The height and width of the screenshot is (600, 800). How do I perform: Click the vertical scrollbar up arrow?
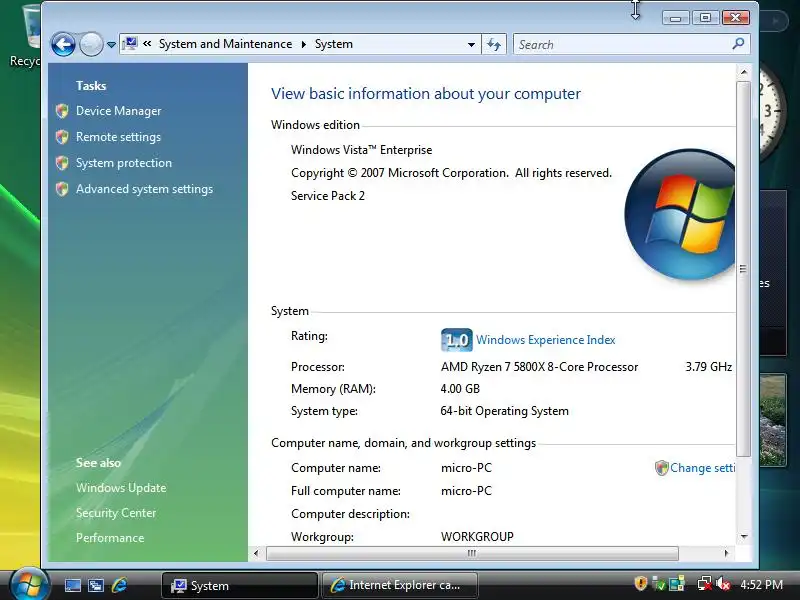(743, 72)
